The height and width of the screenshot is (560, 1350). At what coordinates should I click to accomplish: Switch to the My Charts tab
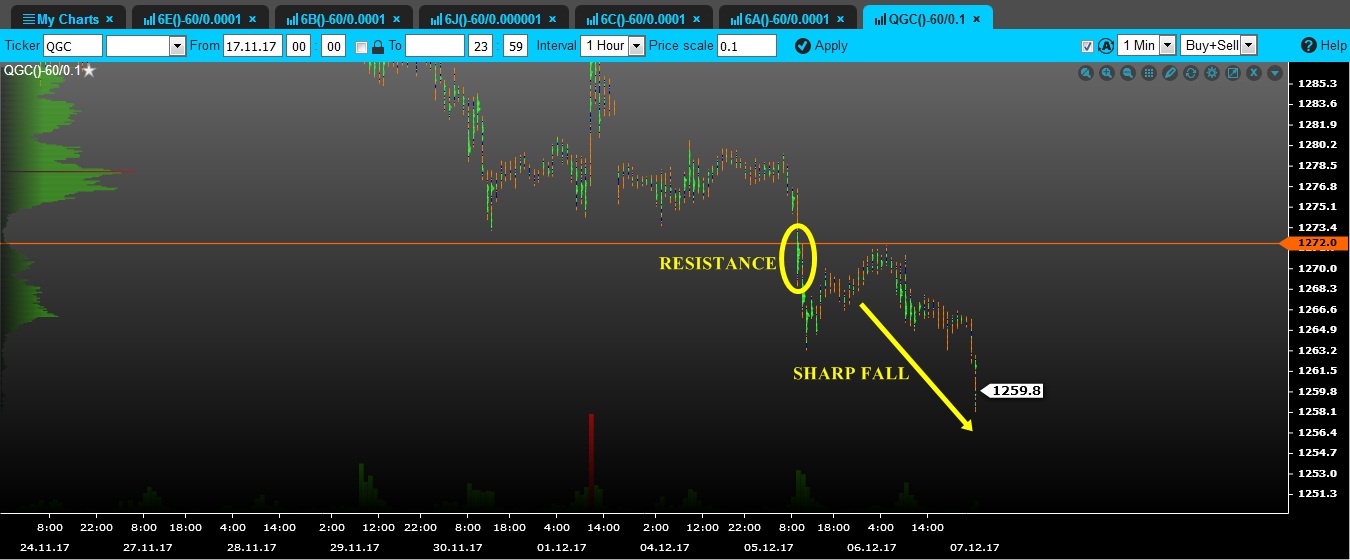click(68, 19)
